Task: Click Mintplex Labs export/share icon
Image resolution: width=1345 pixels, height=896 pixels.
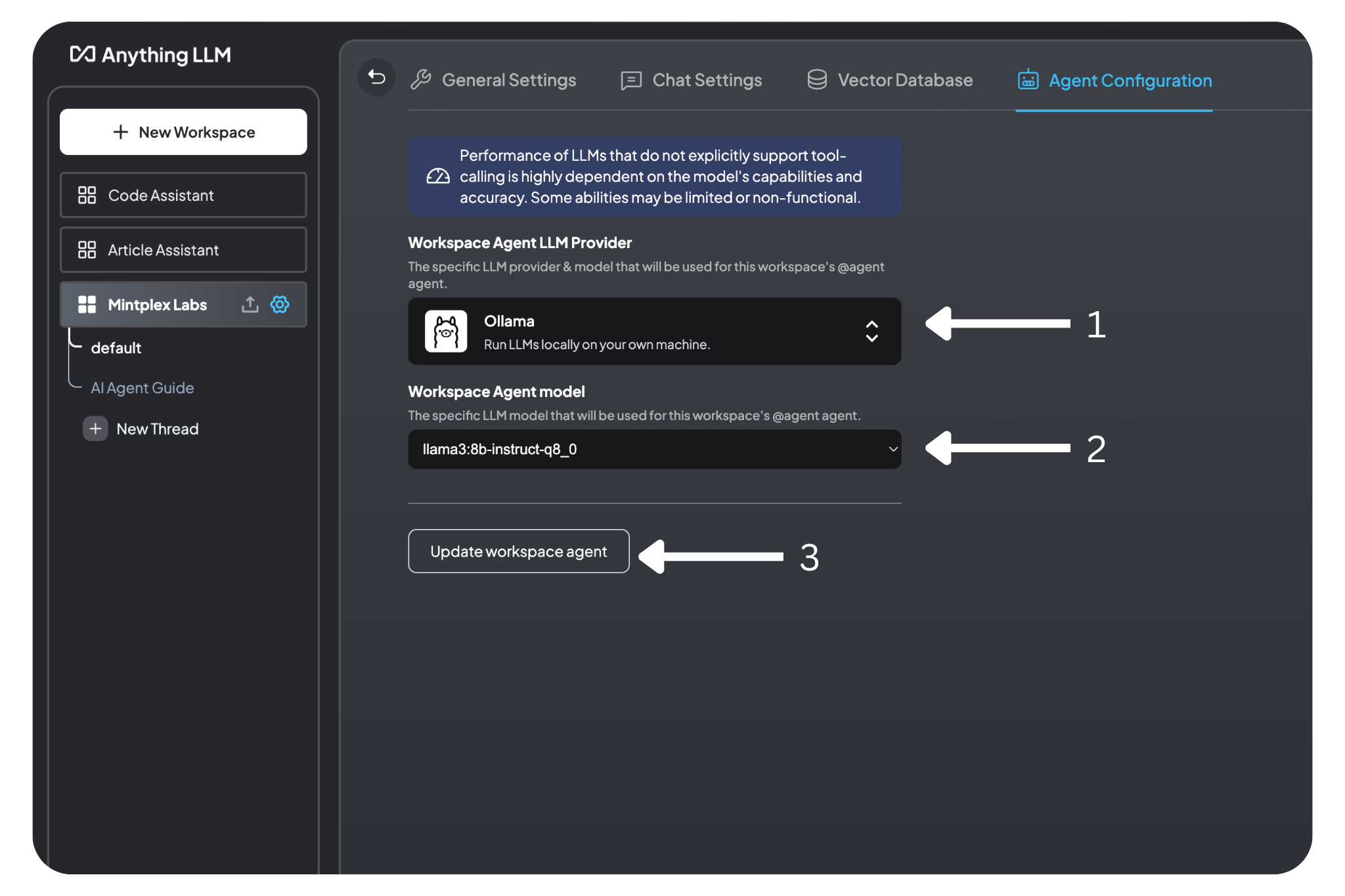Action: pos(249,304)
